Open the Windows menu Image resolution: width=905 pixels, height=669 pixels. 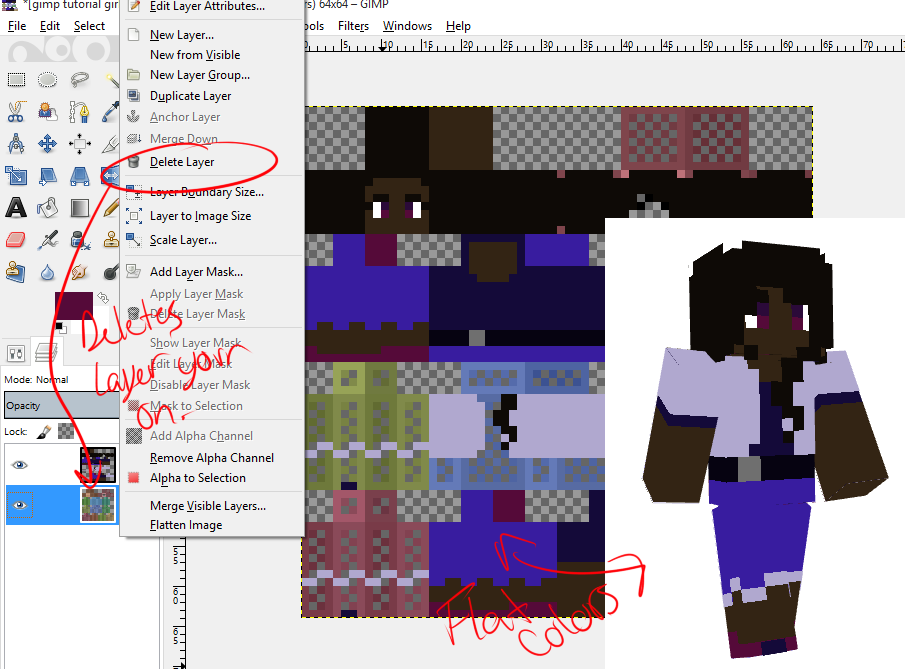[x=407, y=26]
